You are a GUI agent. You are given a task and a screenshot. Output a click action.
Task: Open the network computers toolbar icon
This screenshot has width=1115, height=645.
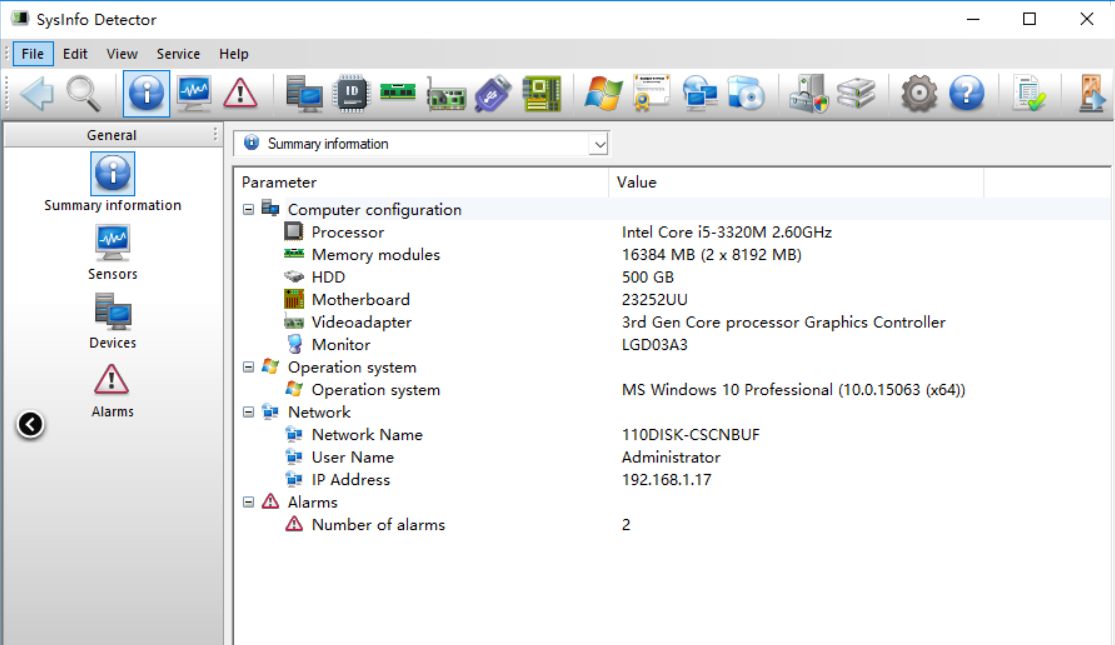700,93
